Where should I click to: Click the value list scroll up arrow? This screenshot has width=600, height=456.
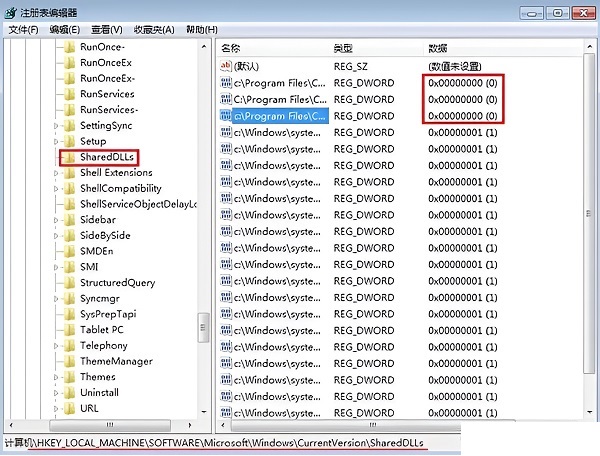[589, 47]
